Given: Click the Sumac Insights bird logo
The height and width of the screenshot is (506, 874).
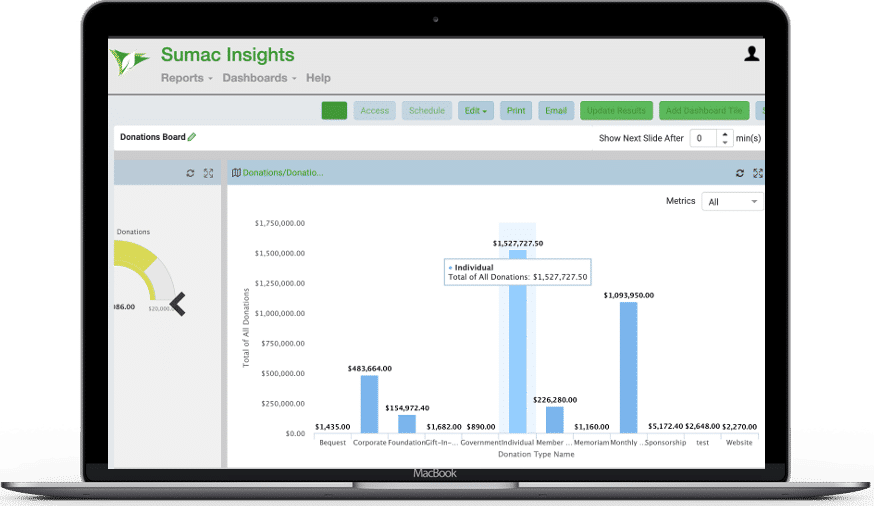Looking at the screenshot, I should (129, 61).
